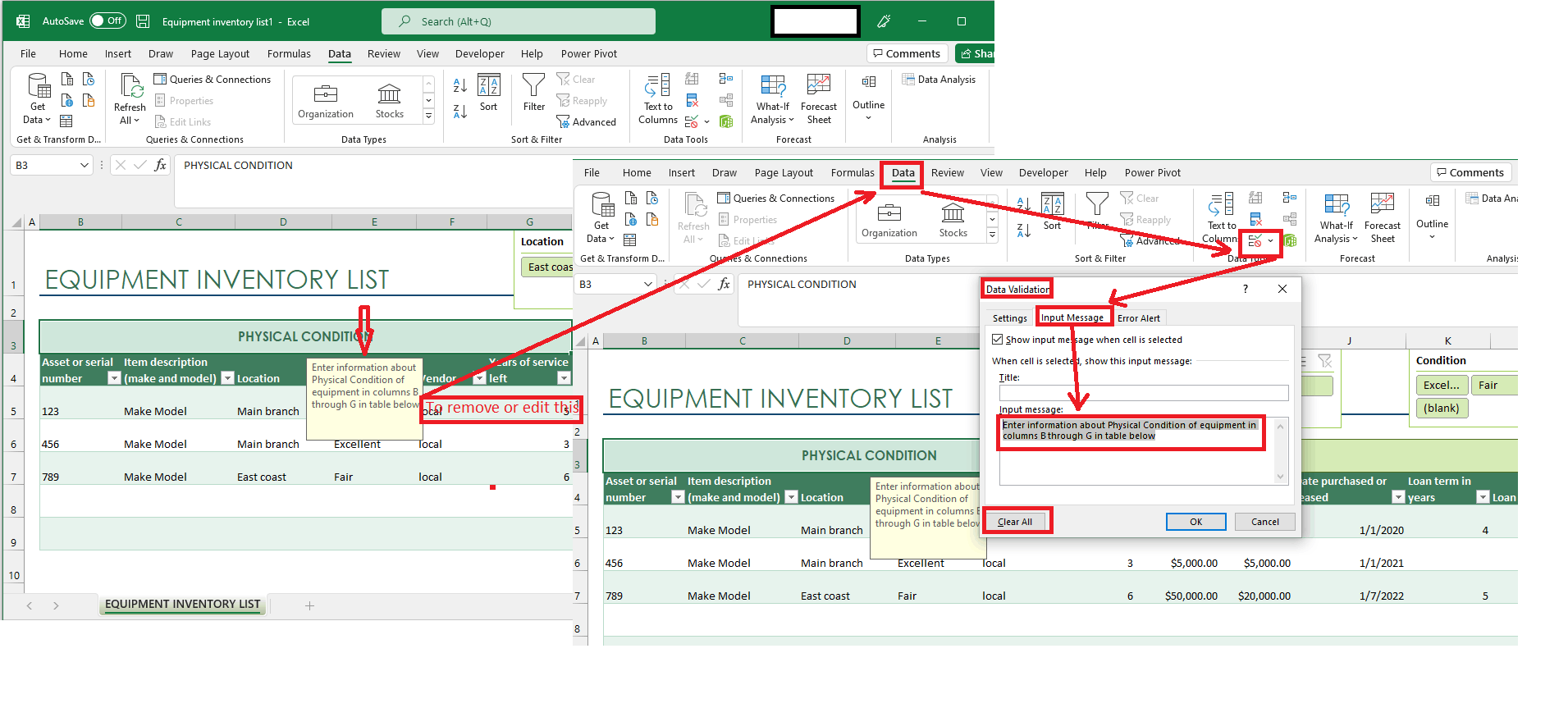Select EQUIPMENT INVENTORY LIST sheet tab
The height and width of the screenshot is (717, 1568).
point(182,604)
